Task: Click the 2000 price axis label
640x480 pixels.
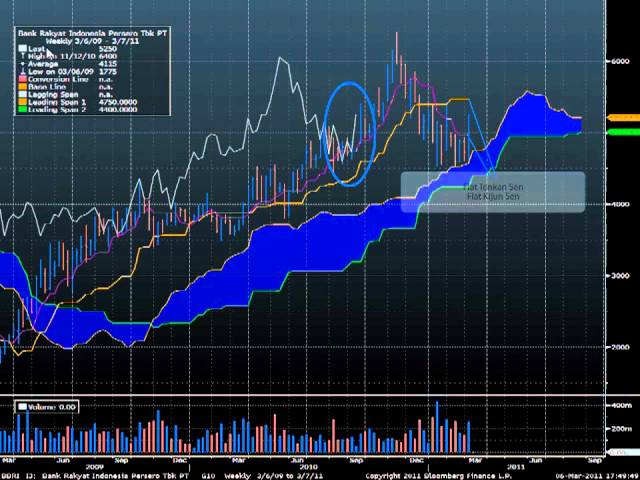Action: (620, 347)
